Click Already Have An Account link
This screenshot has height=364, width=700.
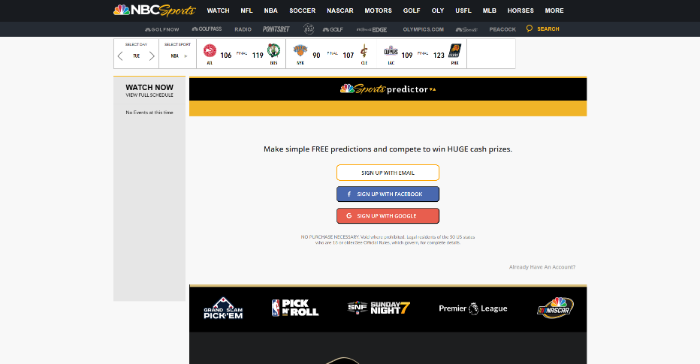click(x=542, y=267)
